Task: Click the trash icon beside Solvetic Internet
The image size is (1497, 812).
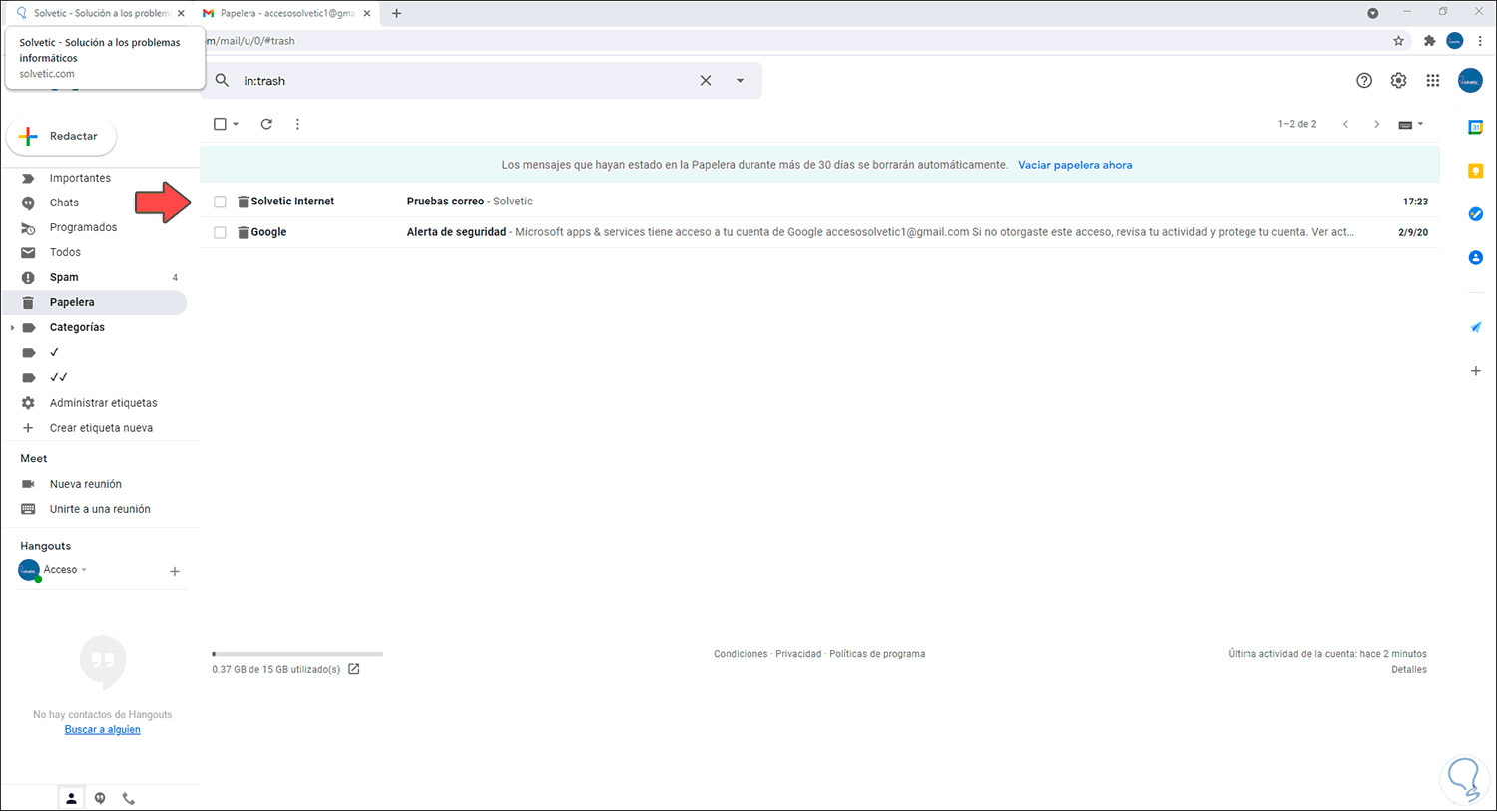Action: click(243, 202)
